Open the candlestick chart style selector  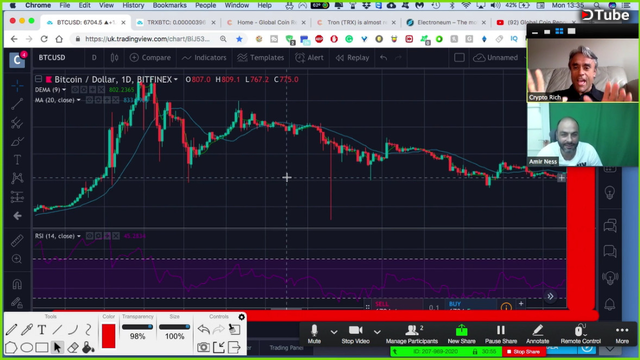(114, 58)
